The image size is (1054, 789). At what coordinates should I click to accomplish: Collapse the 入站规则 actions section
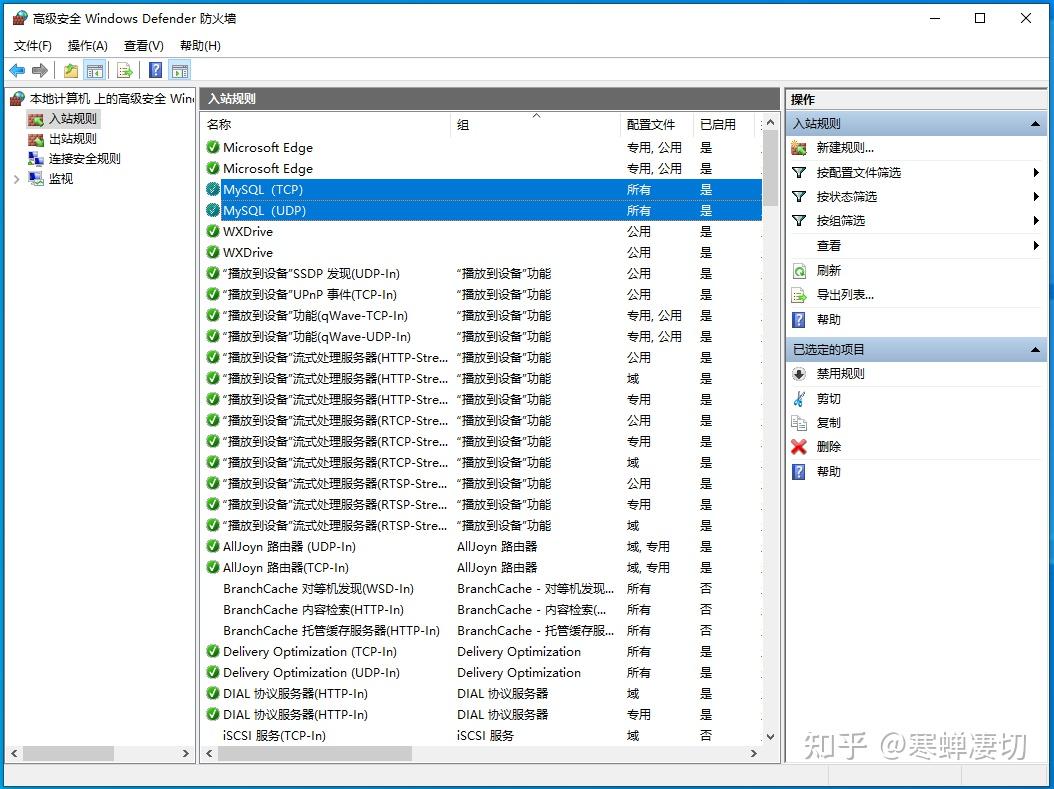1034,122
